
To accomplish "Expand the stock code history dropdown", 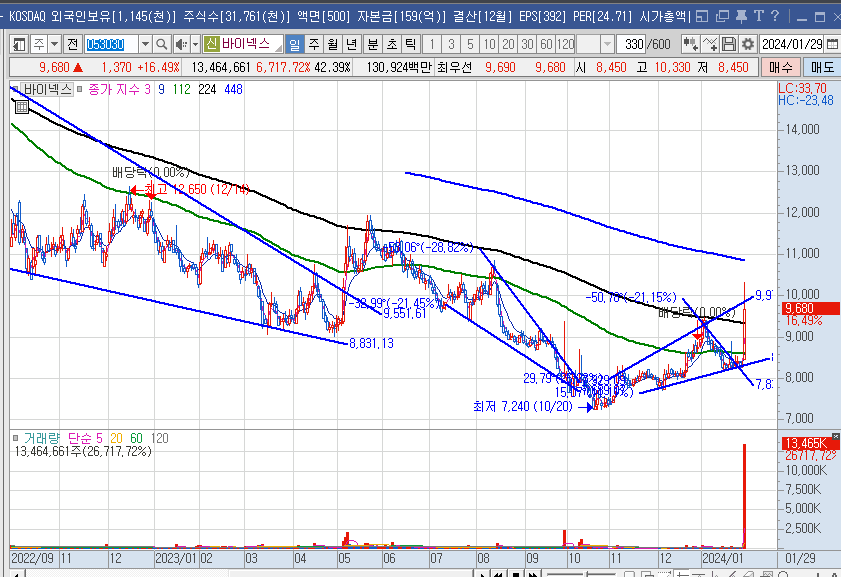I will tap(145, 44).
